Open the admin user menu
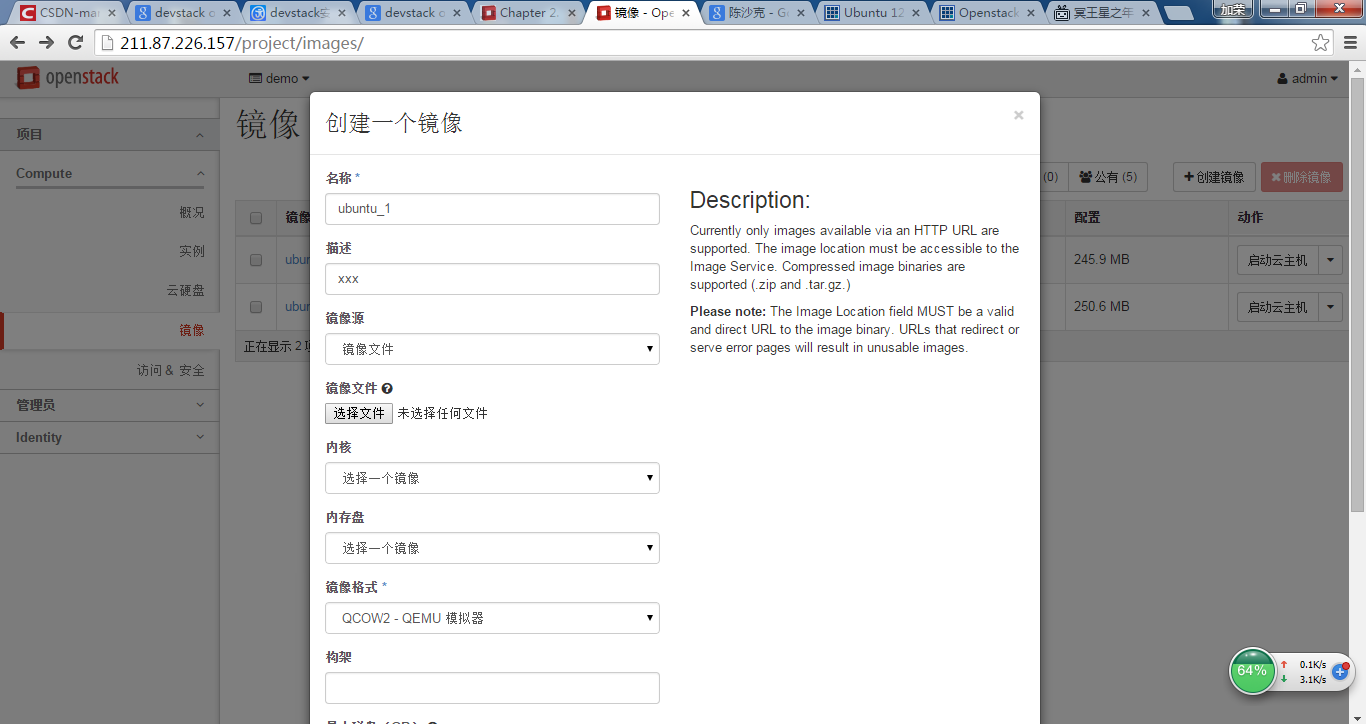This screenshot has height=724, width=1366. 1308,78
